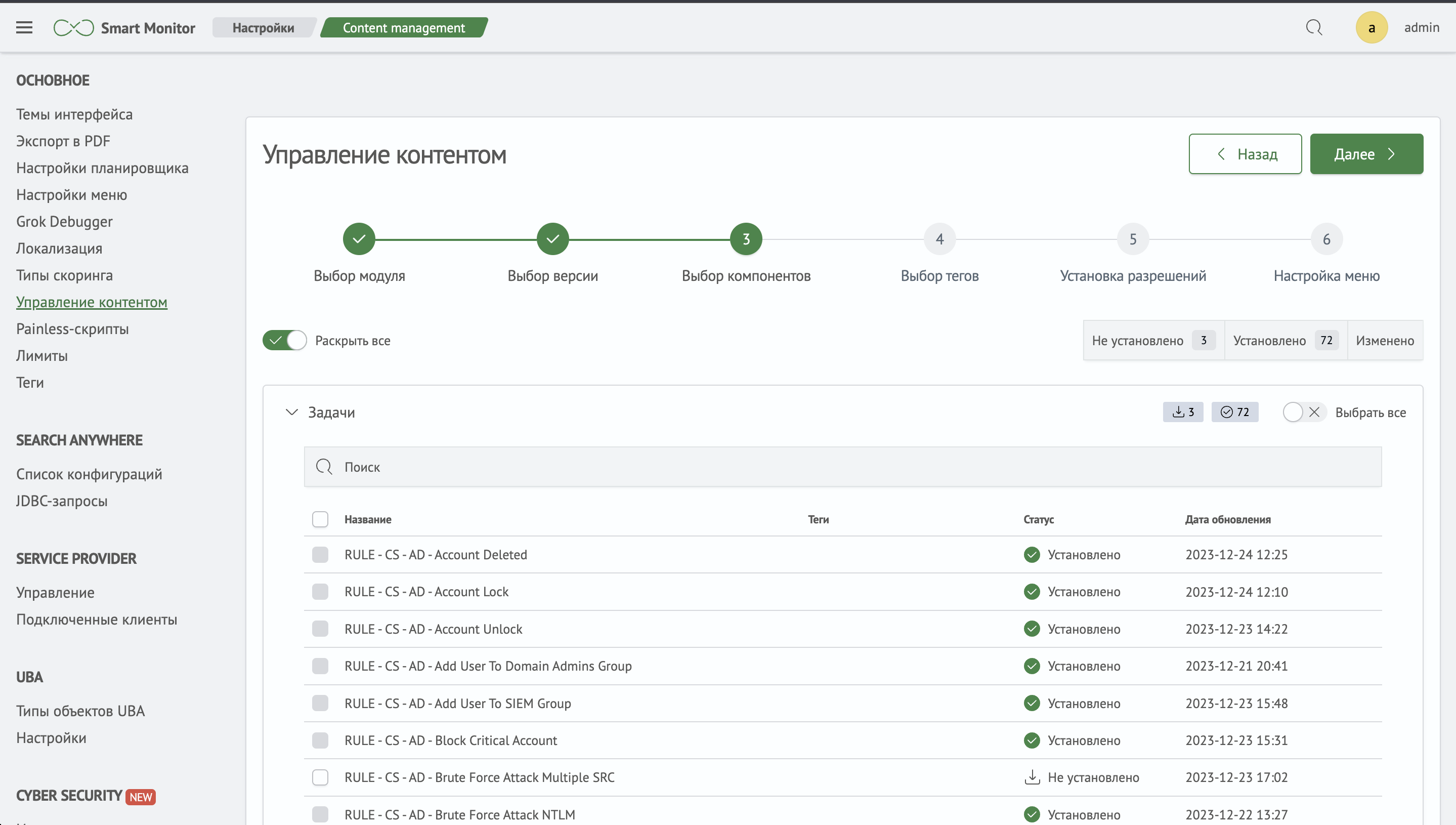Click 'Не установлено' status text in table row
This screenshot has width=1456, height=825.
(1093, 777)
